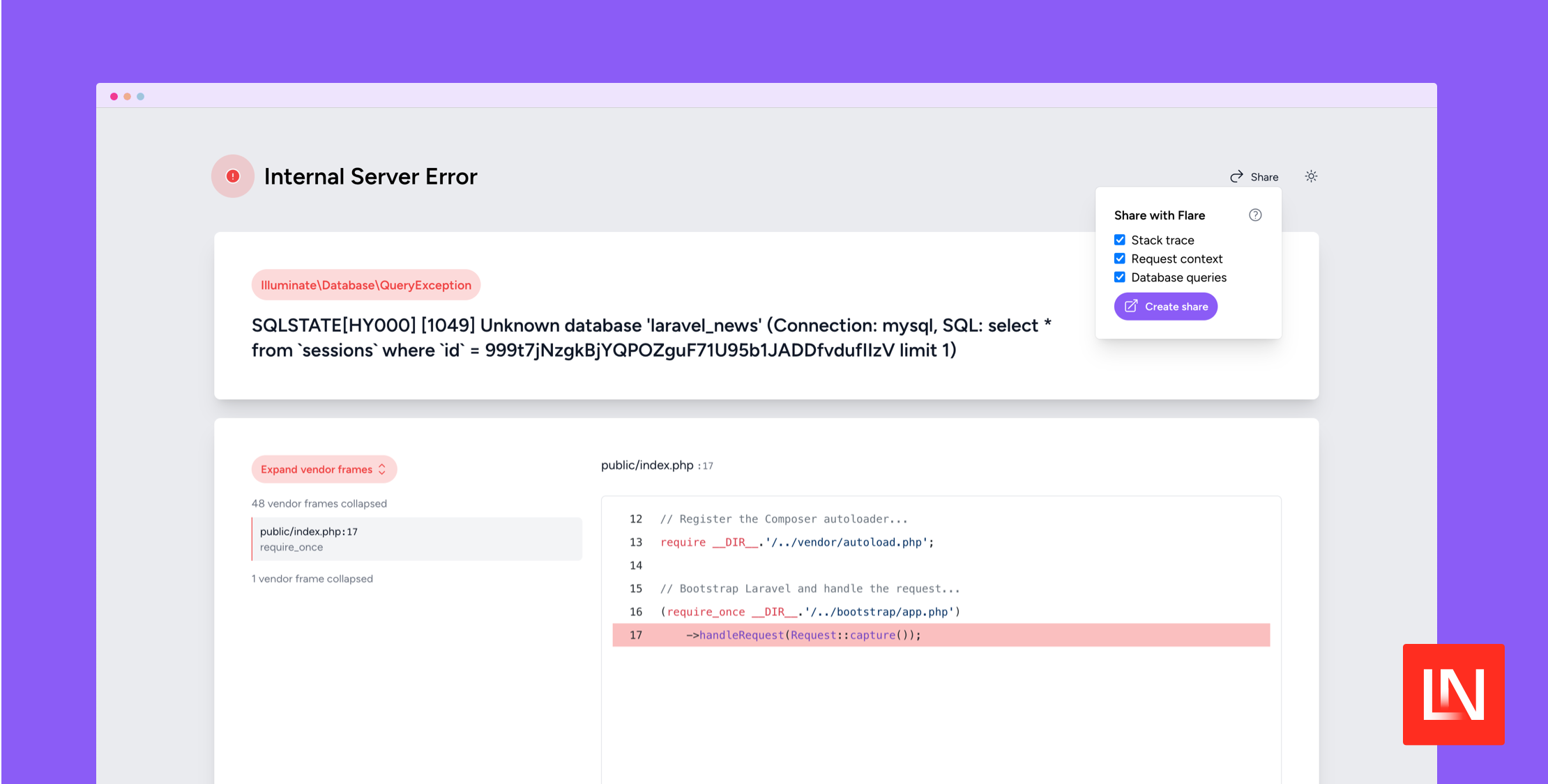Click the Laravel News LN logo
This screenshot has width=1548, height=784.
[x=1453, y=694]
